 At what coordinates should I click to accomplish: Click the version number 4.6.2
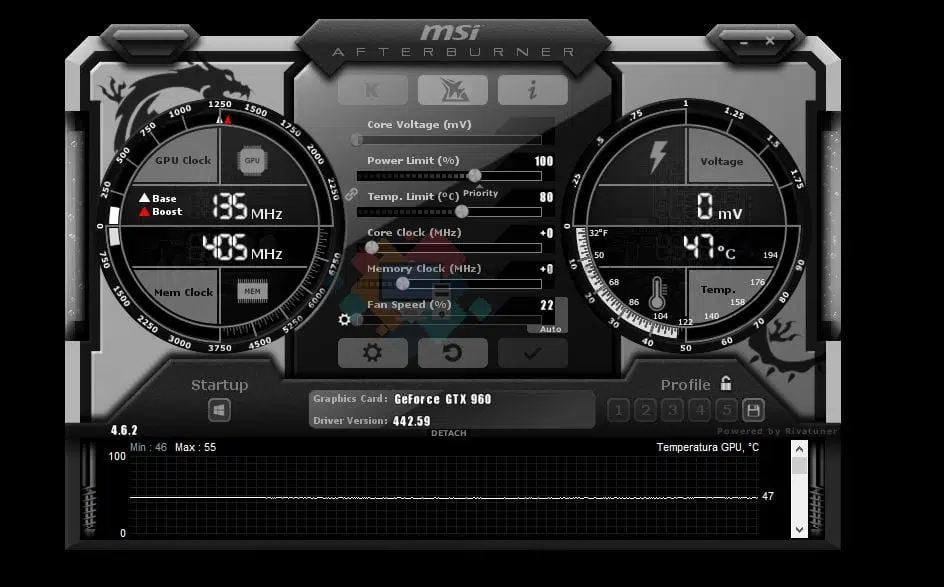click(124, 430)
